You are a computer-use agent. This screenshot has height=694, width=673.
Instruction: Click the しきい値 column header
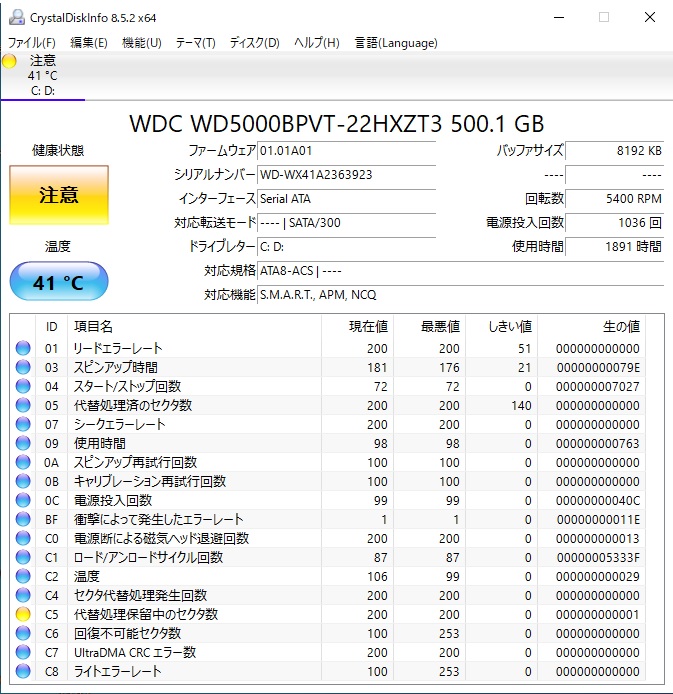[502, 327]
